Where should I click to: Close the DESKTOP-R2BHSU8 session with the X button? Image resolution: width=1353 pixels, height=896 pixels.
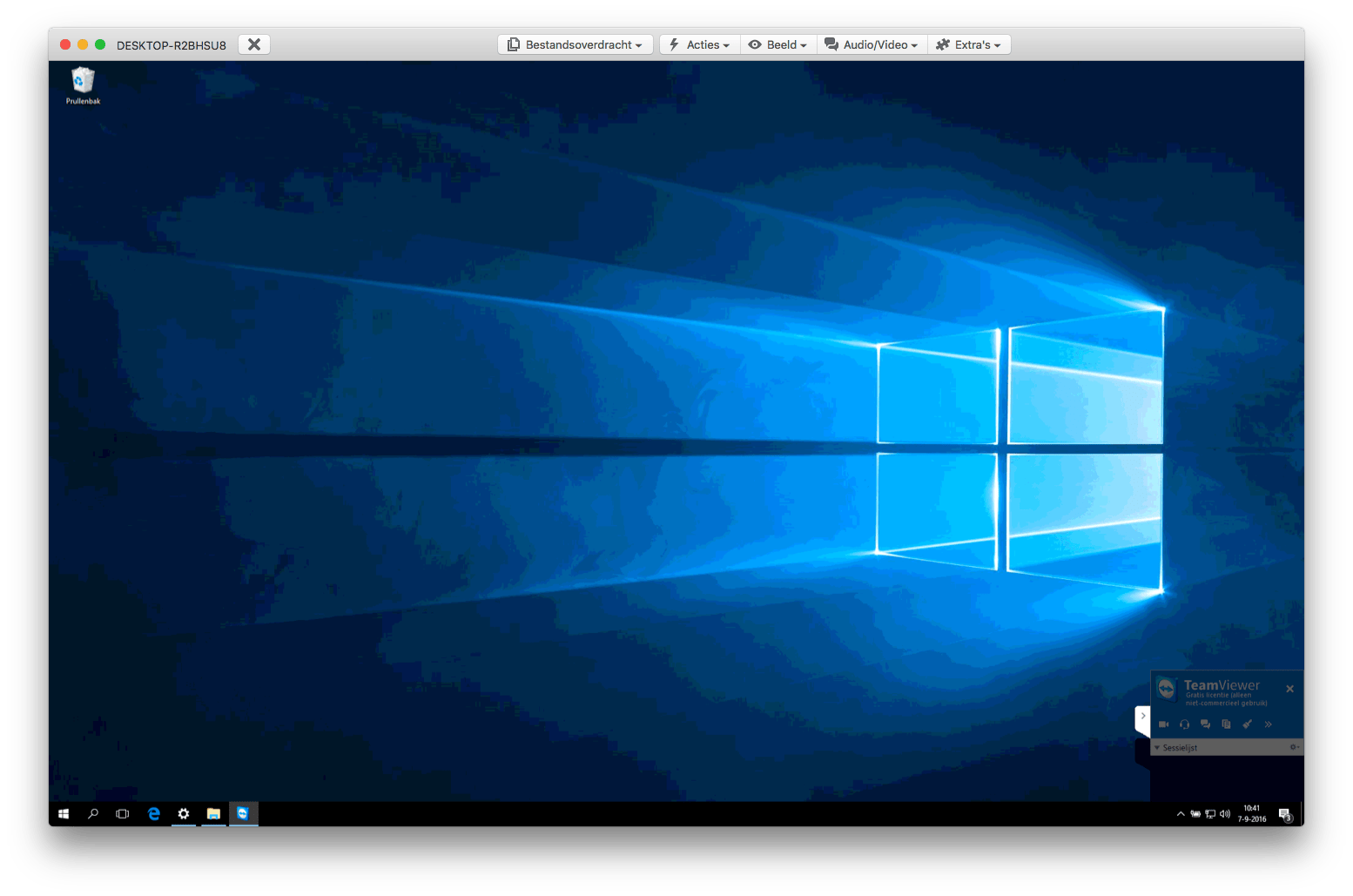click(254, 44)
